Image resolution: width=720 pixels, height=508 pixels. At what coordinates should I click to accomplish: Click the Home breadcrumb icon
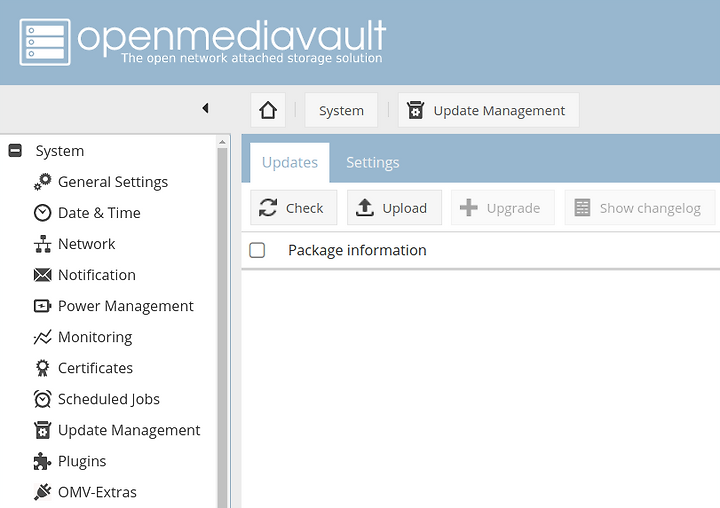pyautogui.click(x=268, y=110)
